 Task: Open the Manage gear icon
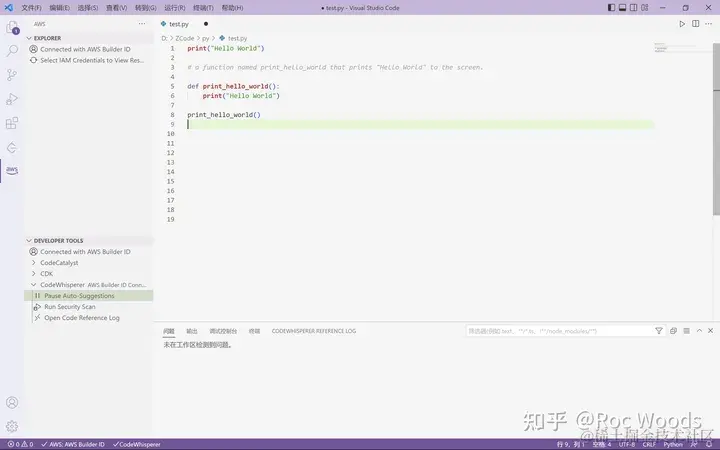[12, 426]
